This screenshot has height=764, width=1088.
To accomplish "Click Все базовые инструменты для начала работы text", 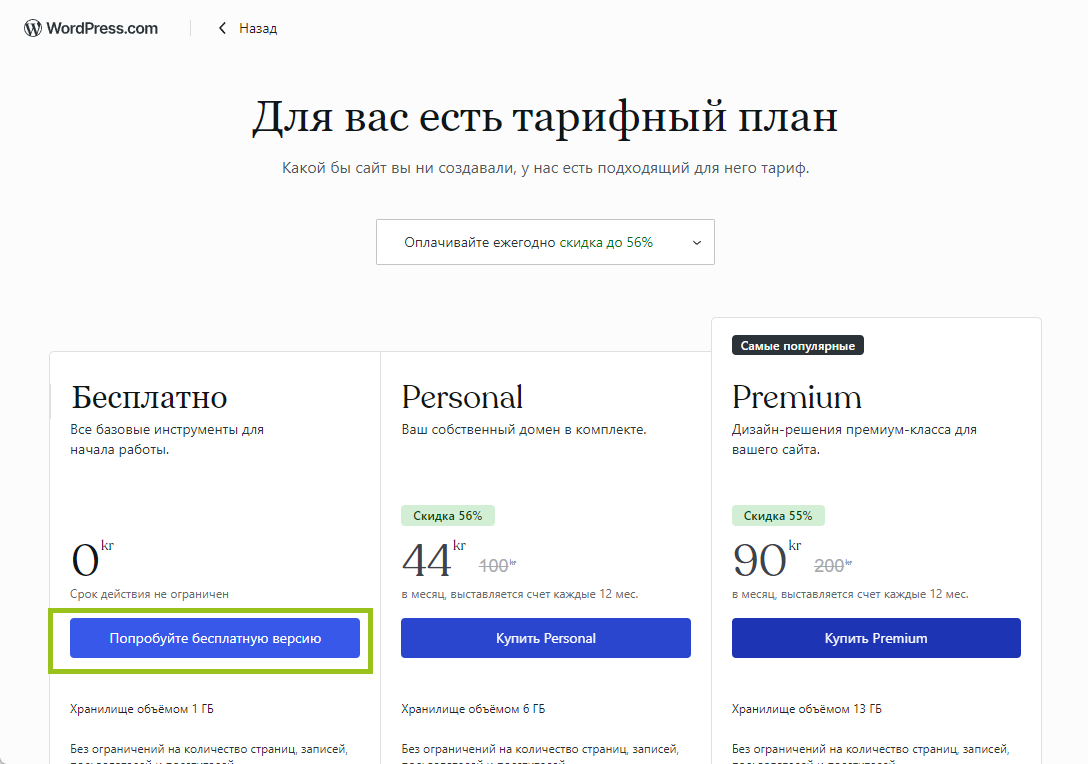I will 167,439.
